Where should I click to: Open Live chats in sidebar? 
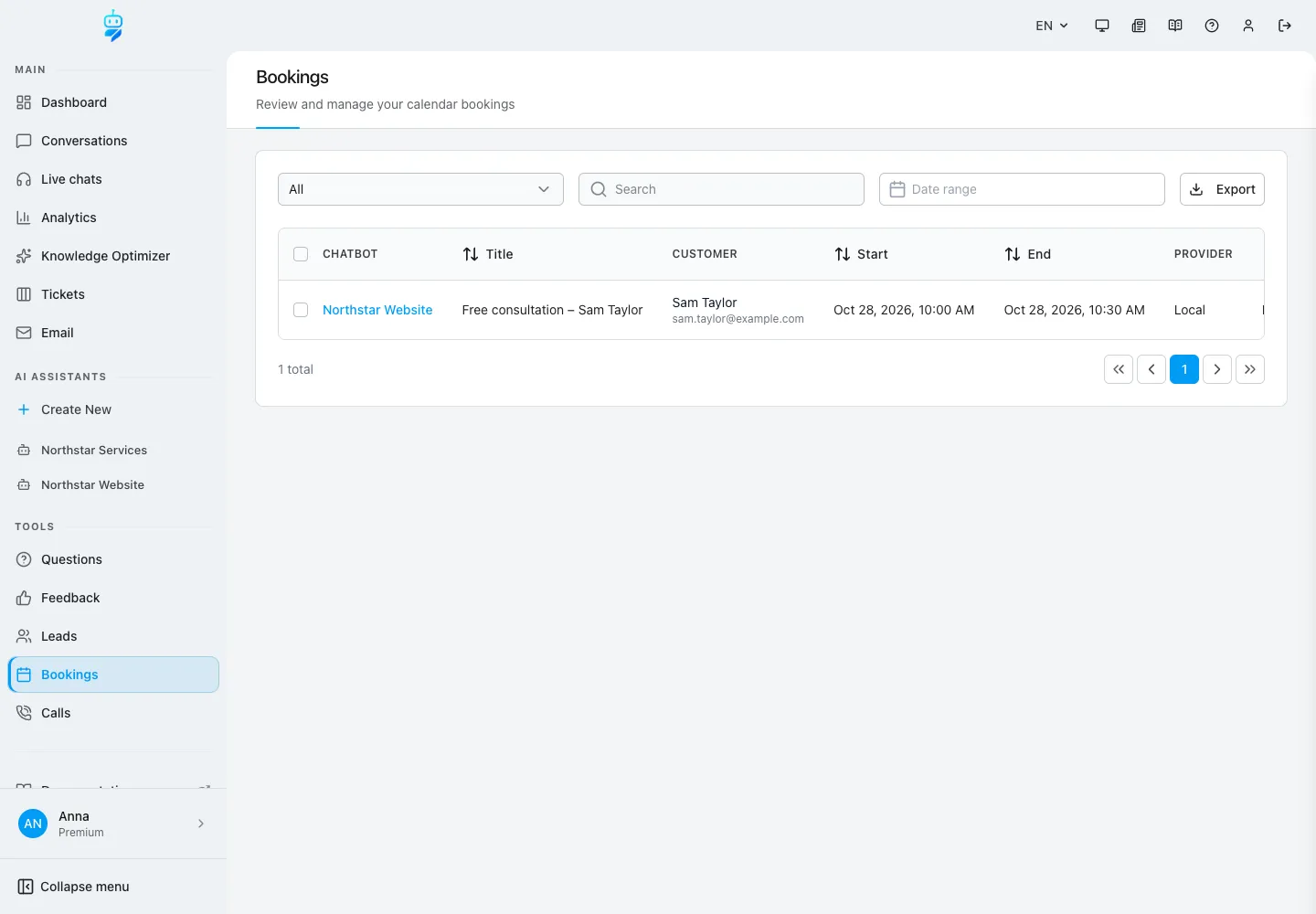[x=113, y=179]
